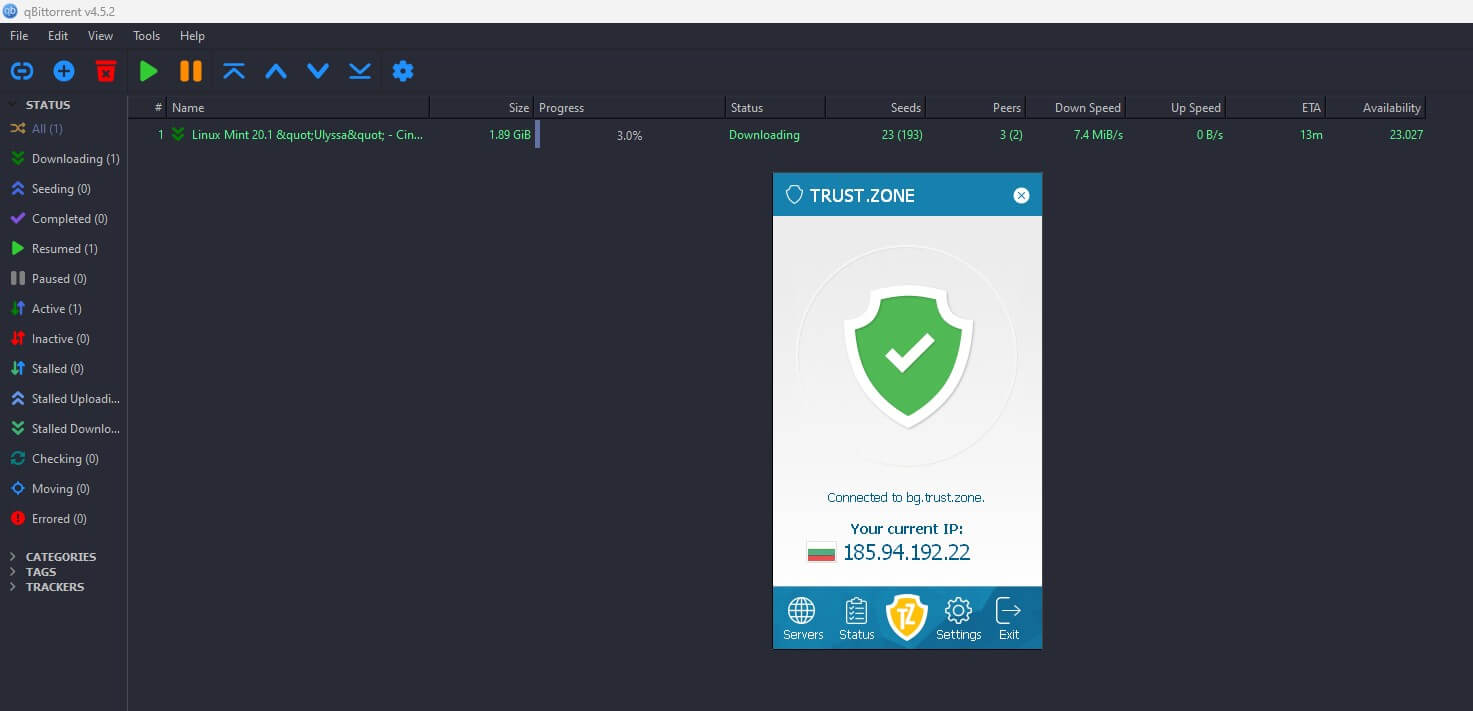Click the 23.027 availability value
Screen dimensions: 1473x711
1406,135
